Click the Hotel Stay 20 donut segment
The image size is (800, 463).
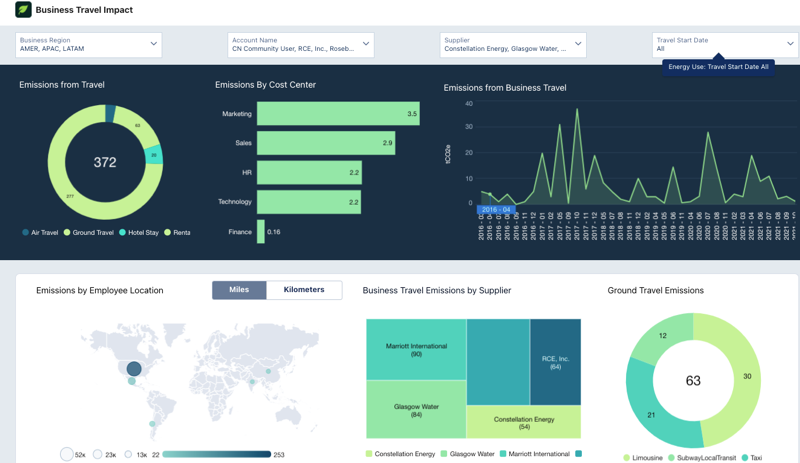[154, 155]
